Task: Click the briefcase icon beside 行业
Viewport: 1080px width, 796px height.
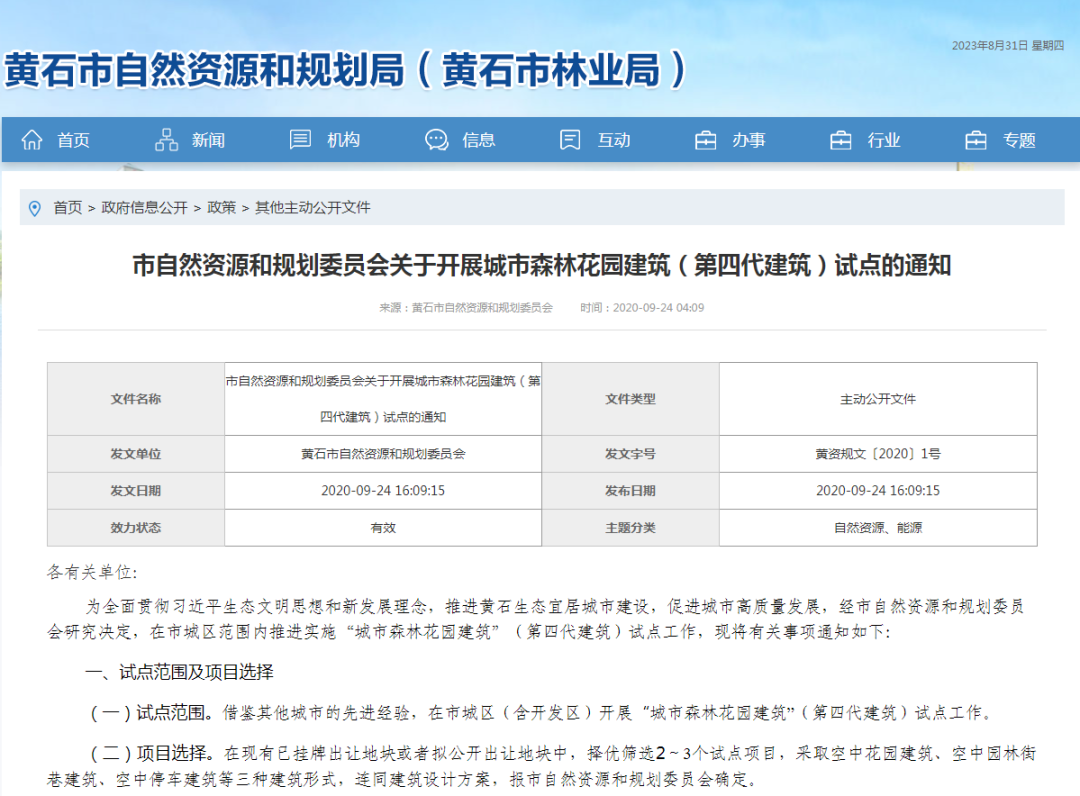Action: [840, 140]
